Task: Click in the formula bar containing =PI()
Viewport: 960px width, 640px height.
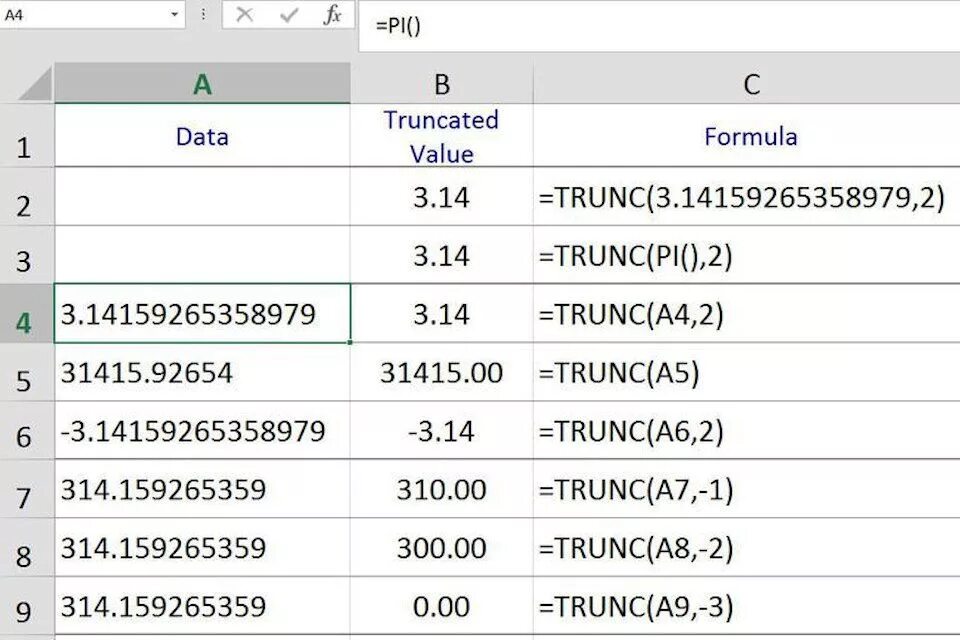Action: pos(659,26)
